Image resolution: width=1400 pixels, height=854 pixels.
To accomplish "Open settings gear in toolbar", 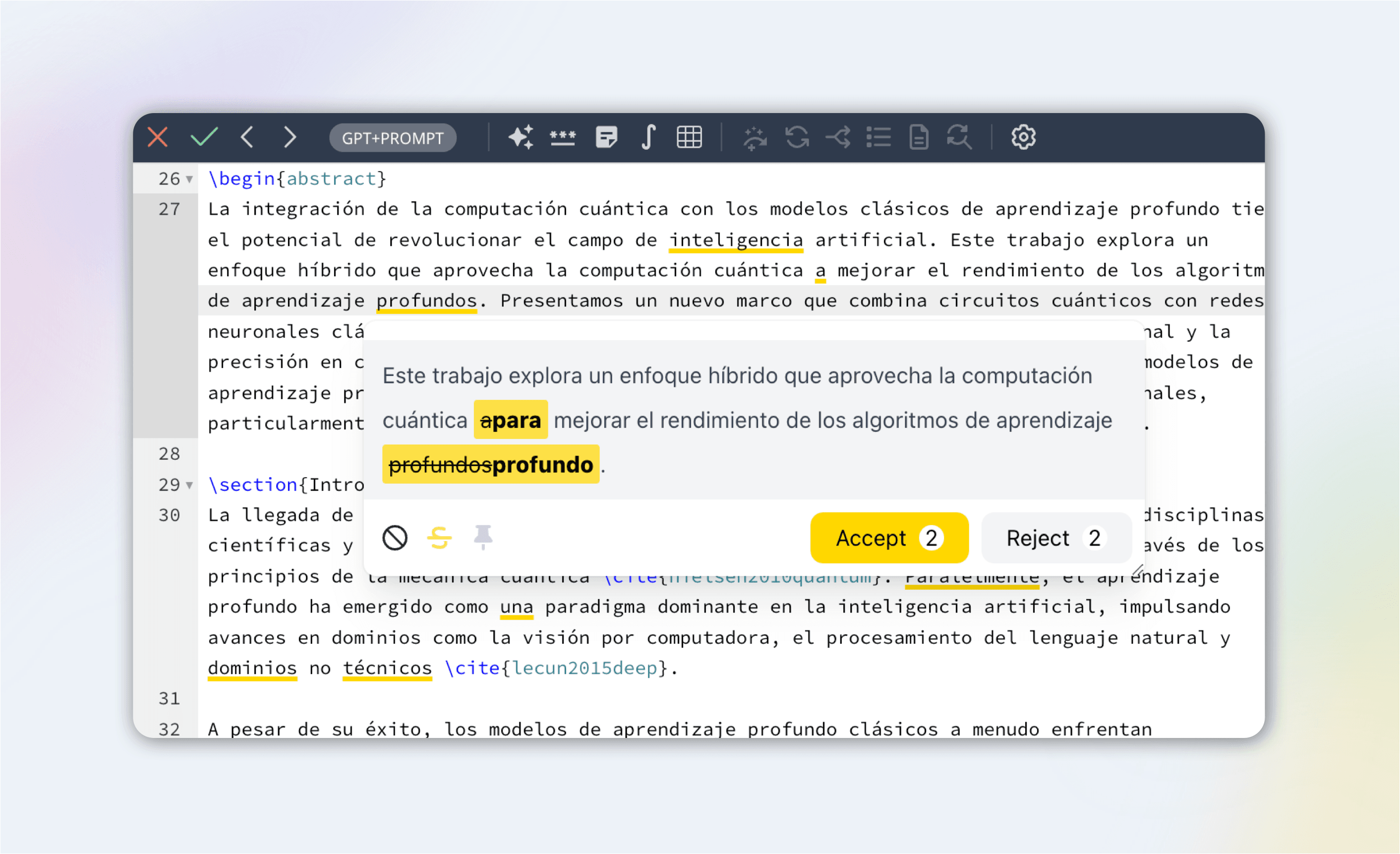I will [x=1023, y=137].
